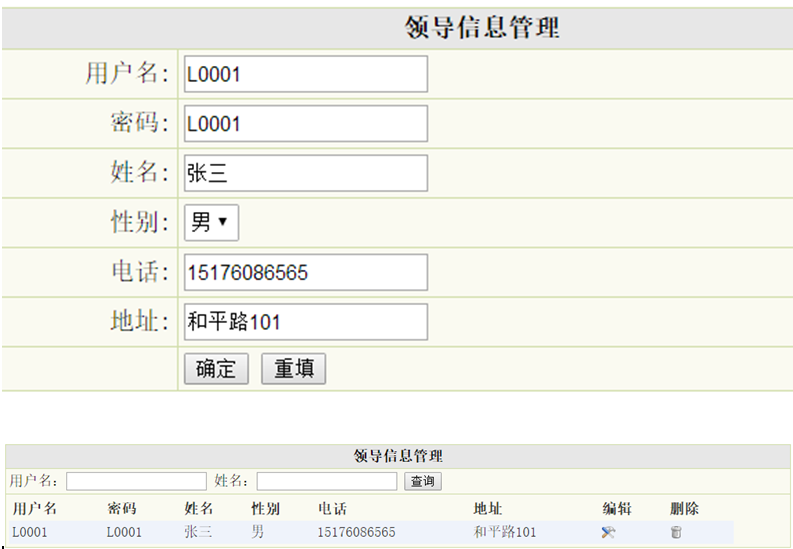Click the 电话 table column header

(x=333, y=509)
